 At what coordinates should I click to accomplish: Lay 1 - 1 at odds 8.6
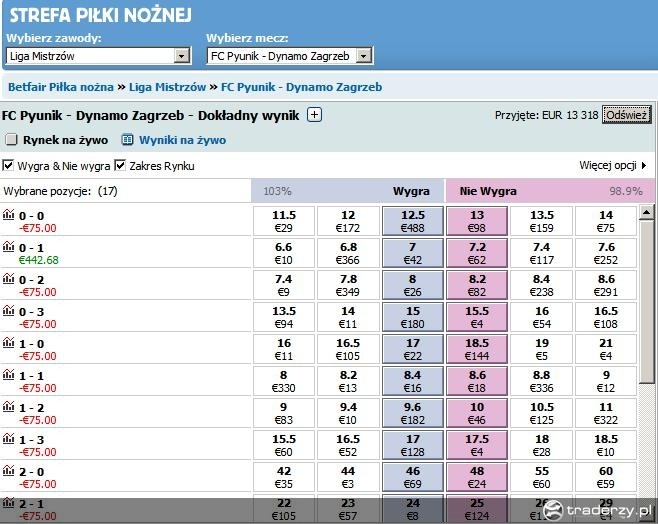pyautogui.click(x=477, y=381)
